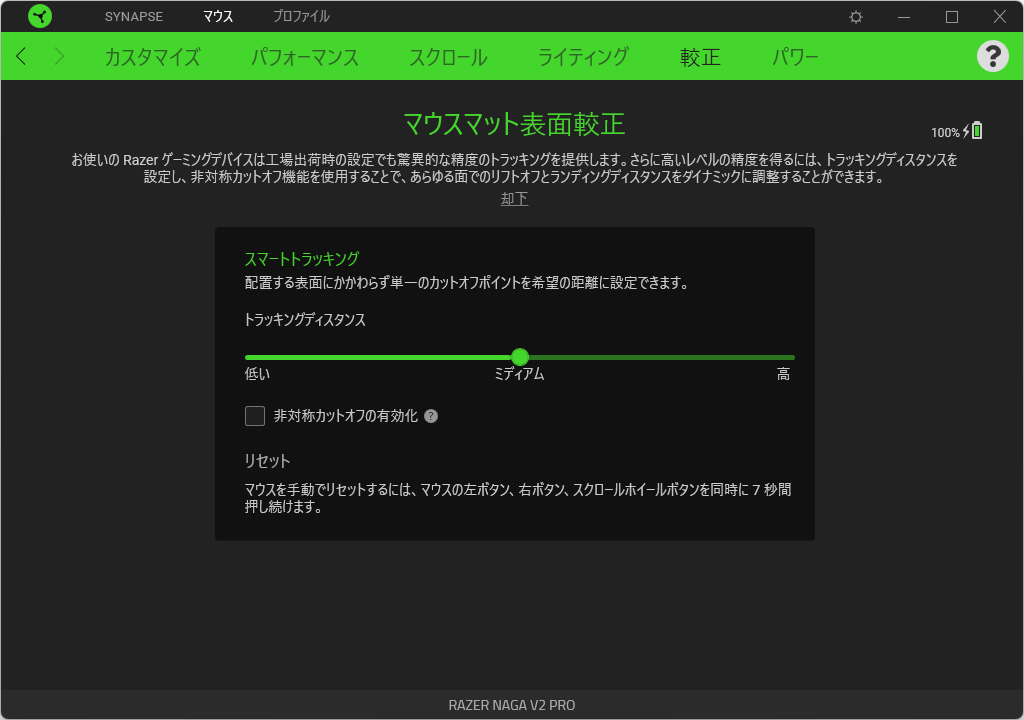Select the 較正 tab
Screen dimensions: 1024x720
(x=700, y=57)
